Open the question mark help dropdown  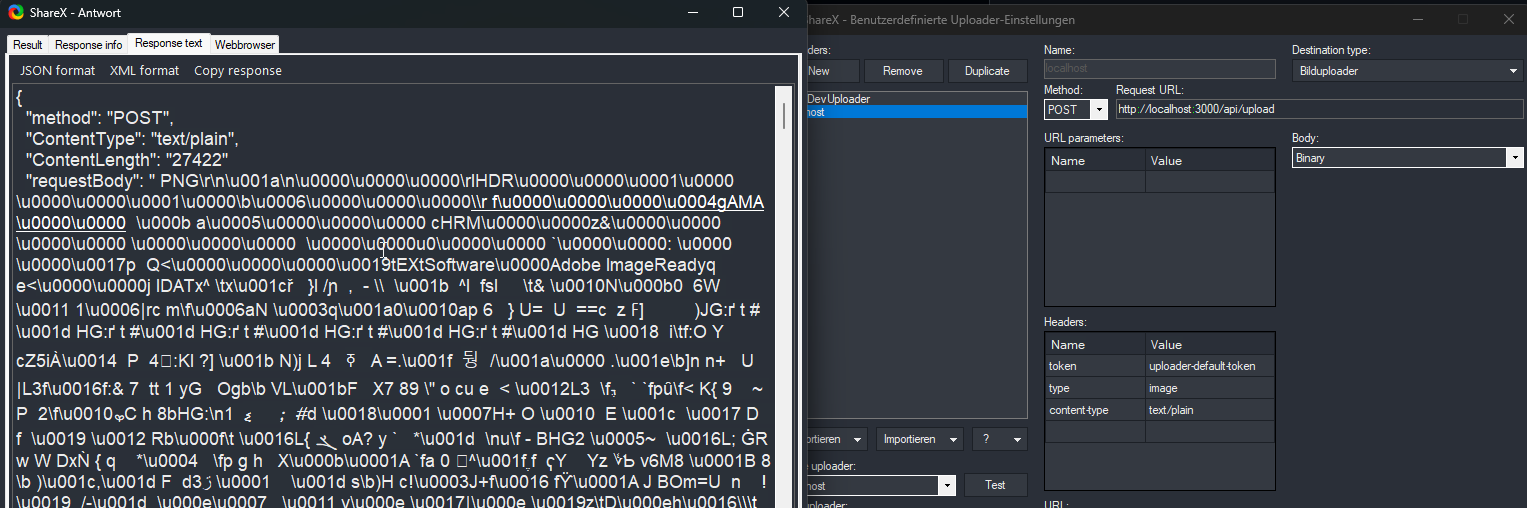[1000, 439]
